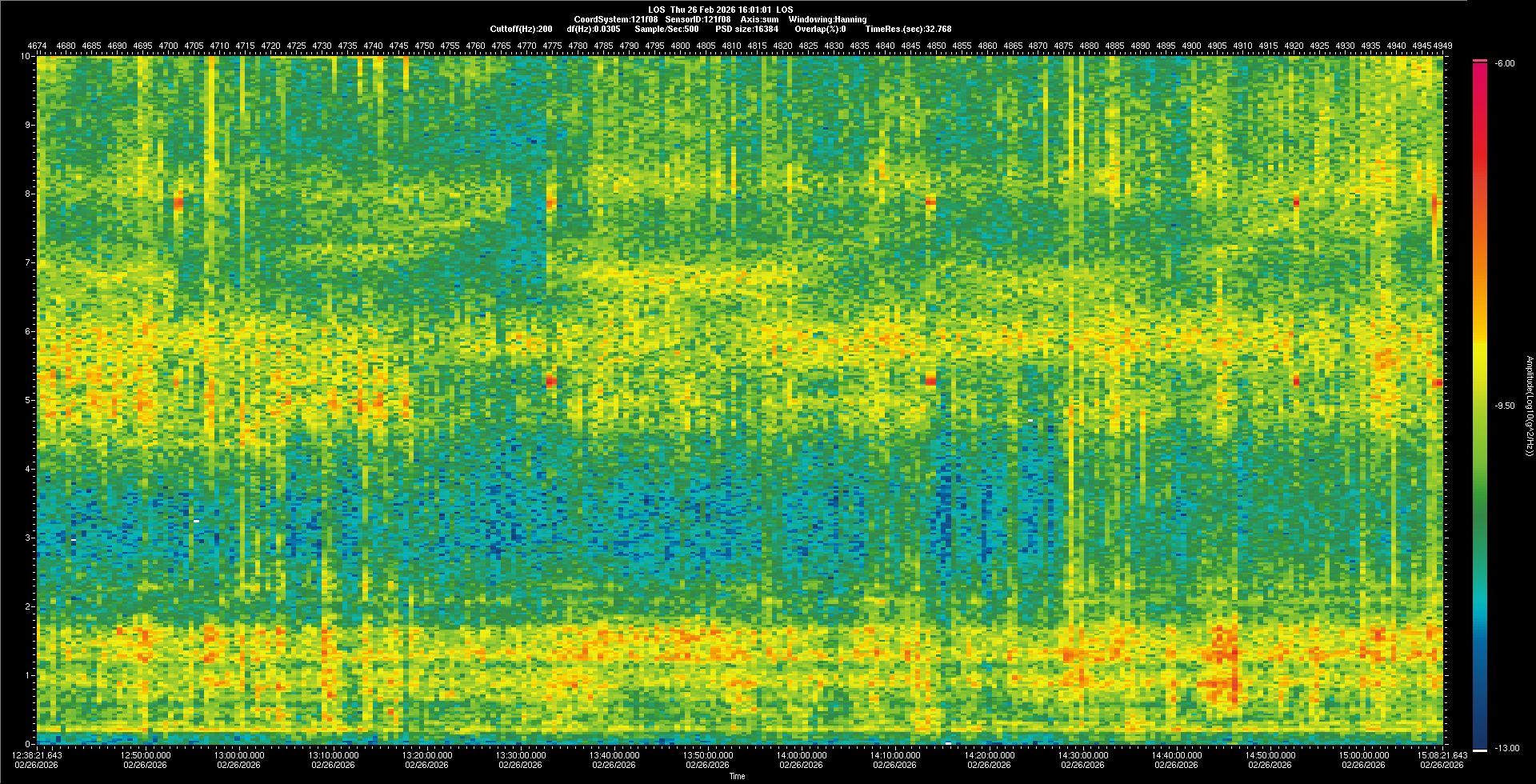Select the frequency axis tick label '2'
1536x784 pixels.
[29, 606]
